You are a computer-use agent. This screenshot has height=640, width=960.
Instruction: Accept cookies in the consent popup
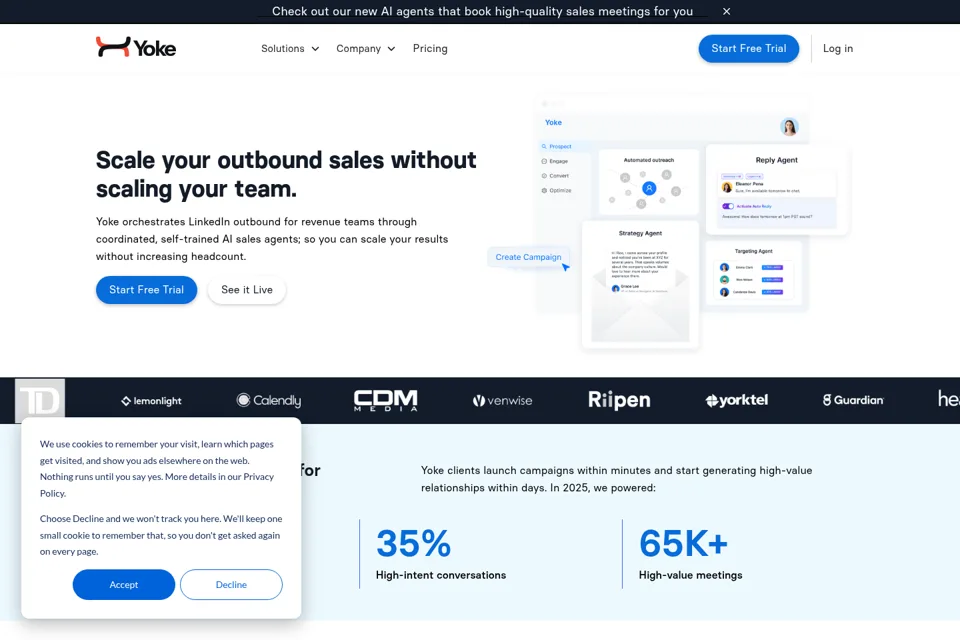coord(124,585)
